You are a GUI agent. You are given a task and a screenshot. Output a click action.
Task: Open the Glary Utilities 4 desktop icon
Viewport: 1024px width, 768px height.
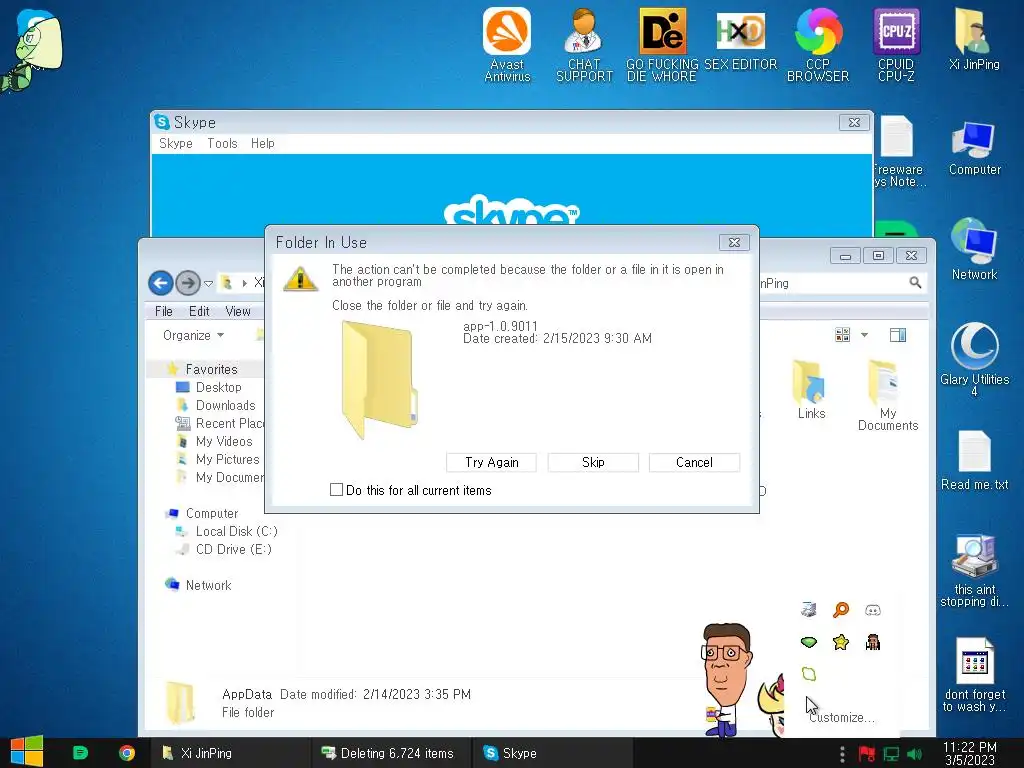pos(974,359)
